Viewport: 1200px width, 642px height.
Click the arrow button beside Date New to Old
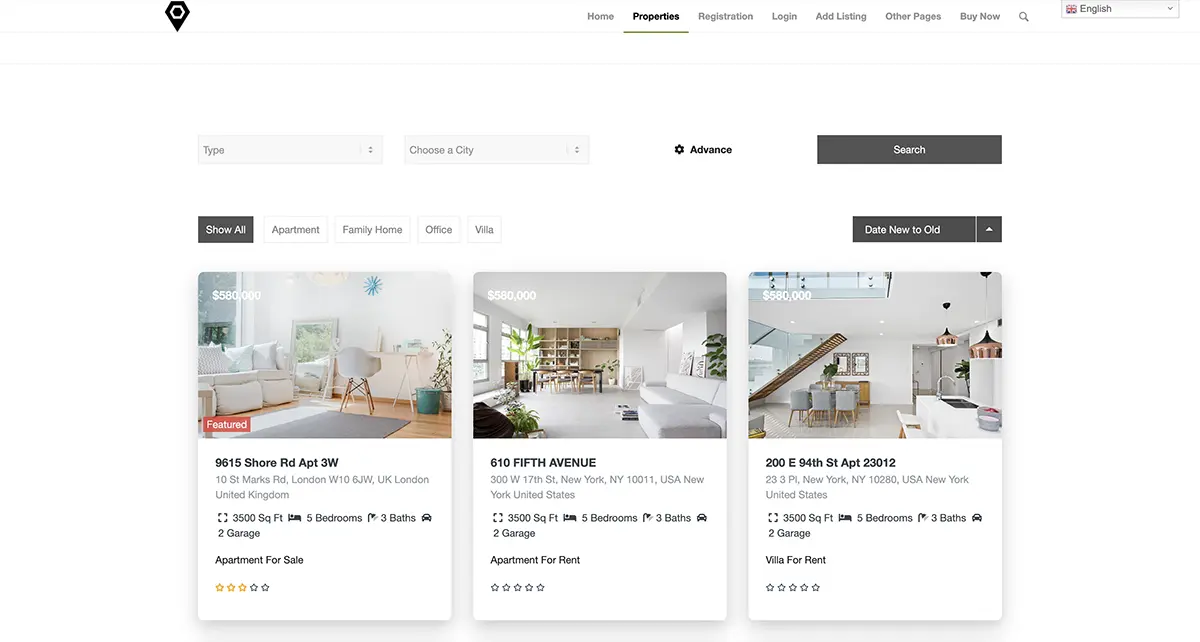(x=989, y=230)
